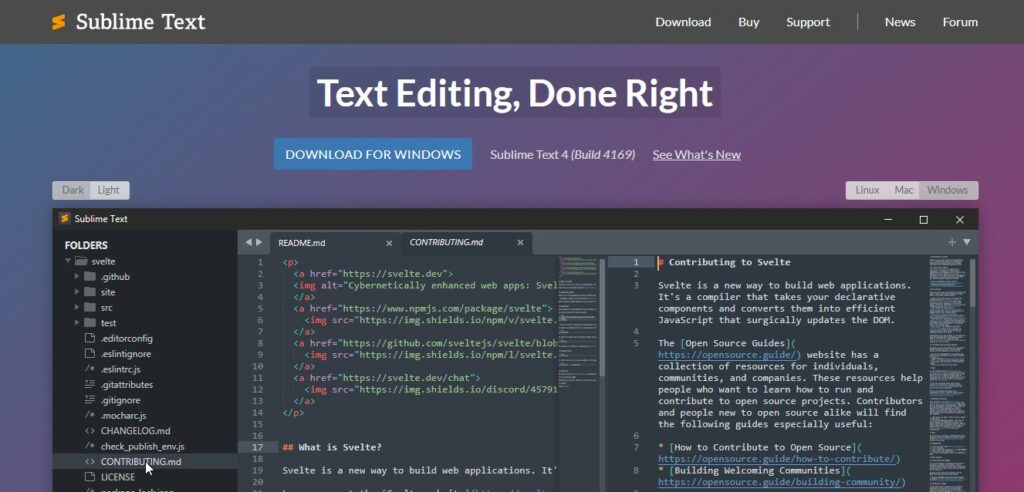This screenshot has width=1024, height=492.
Task: Click the .gitignore file type icon
Action: point(90,400)
